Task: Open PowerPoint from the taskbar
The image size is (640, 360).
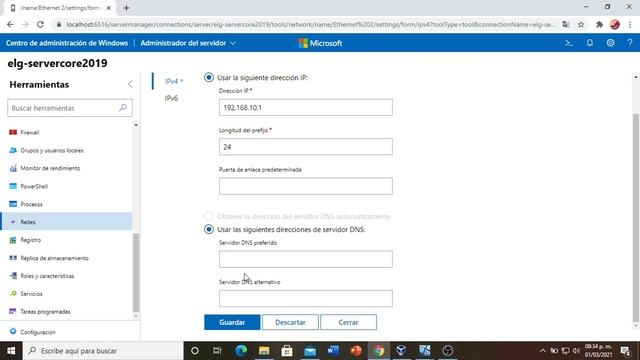Action: (356, 351)
